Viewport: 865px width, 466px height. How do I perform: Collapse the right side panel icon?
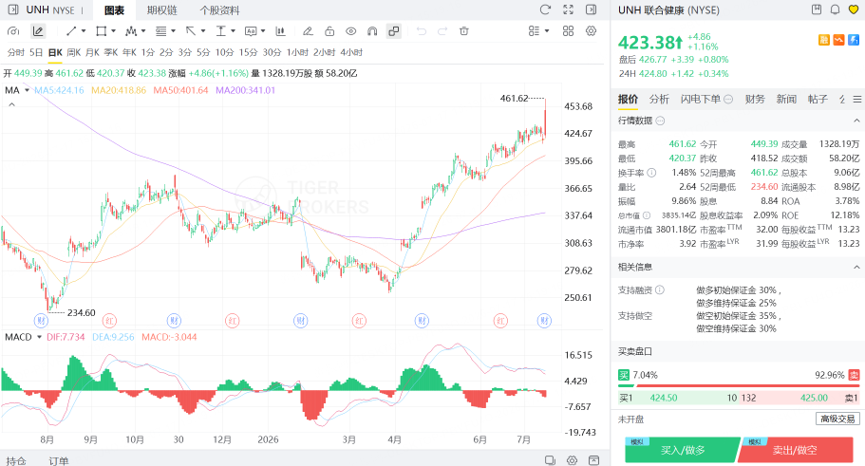tap(591, 10)
